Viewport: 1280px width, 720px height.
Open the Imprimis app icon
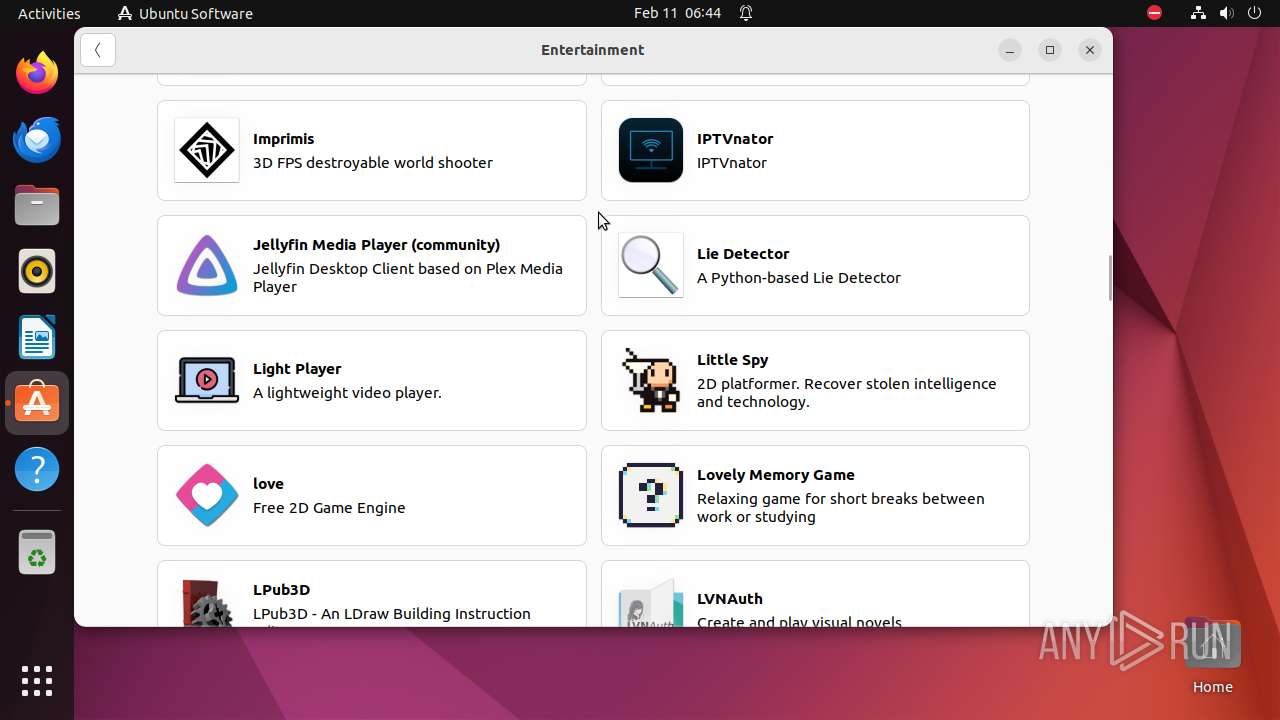click(x=207, y=150)
